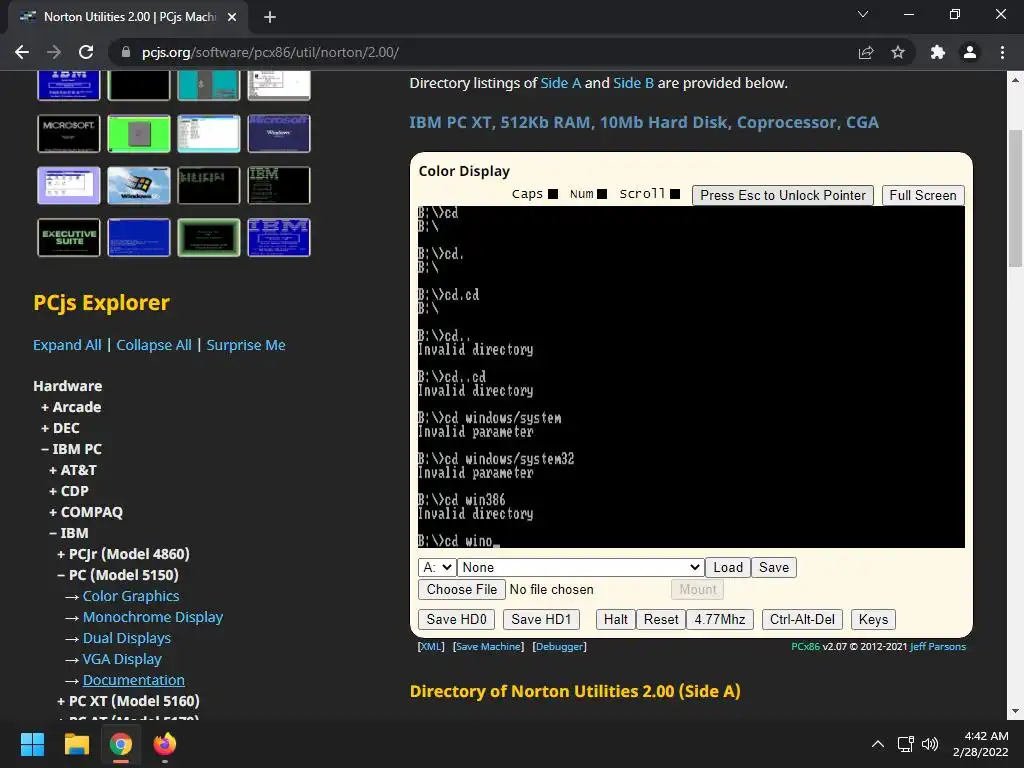Launch Firefox from the taskbar

click(x=165, y=744)
